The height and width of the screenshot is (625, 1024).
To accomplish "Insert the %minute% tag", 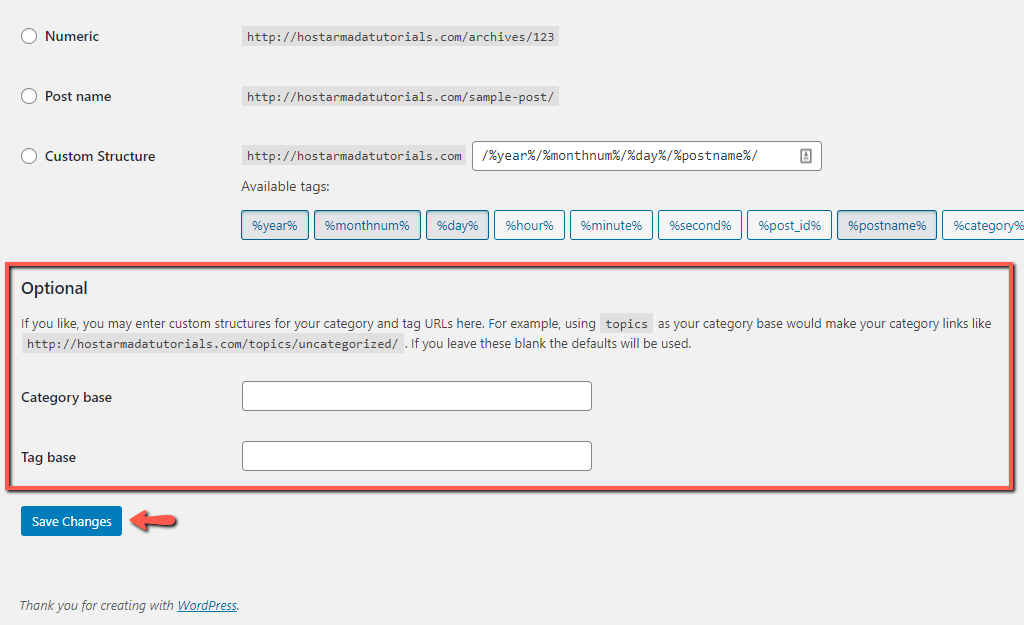I will click(x=610, y=224).
